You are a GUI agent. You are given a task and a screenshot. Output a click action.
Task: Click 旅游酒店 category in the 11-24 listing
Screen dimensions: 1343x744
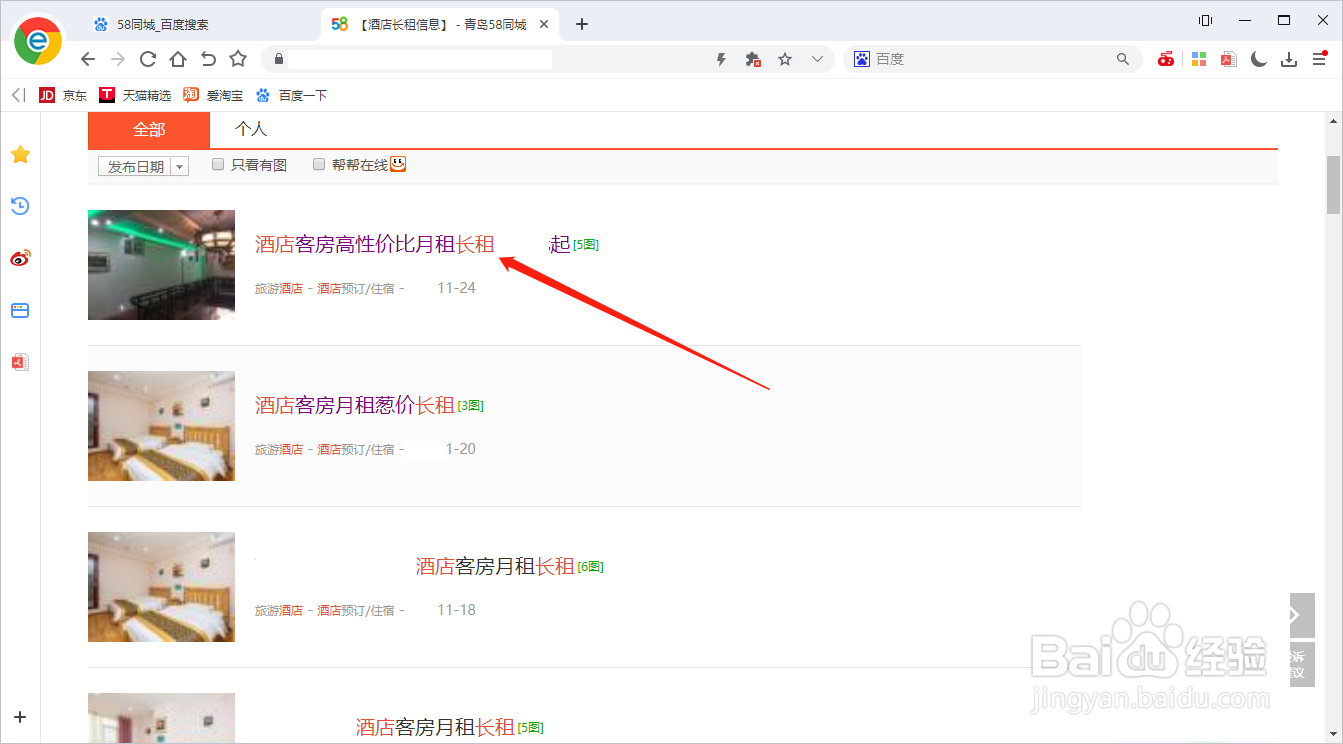pos(279,289)
